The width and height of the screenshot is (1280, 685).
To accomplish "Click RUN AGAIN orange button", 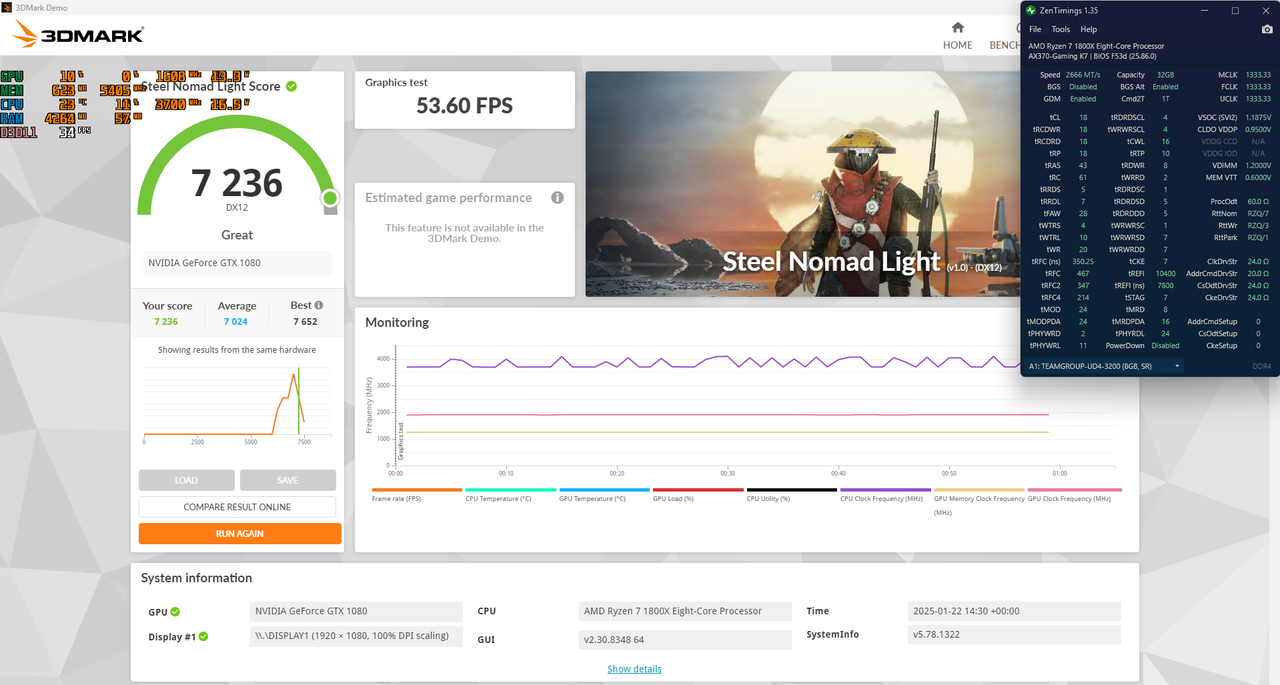I will (240, 533).
